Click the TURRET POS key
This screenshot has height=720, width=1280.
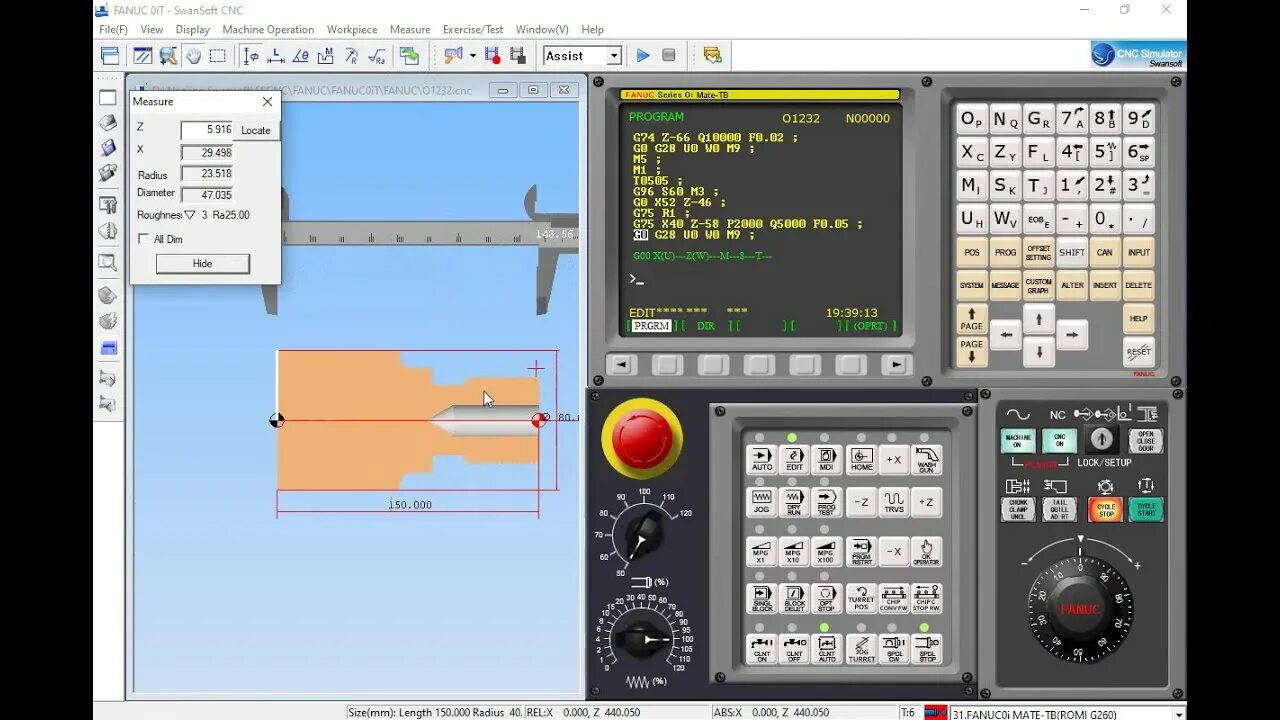click(861, 599)
